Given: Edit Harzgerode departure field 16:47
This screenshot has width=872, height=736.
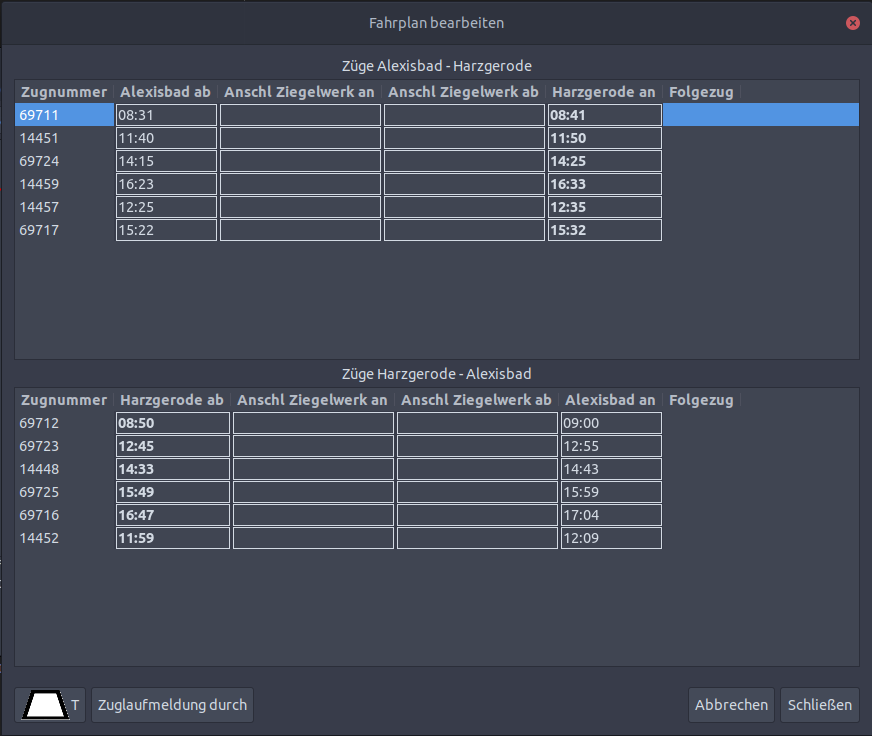Looking at the screenshot, I should 173,515.
